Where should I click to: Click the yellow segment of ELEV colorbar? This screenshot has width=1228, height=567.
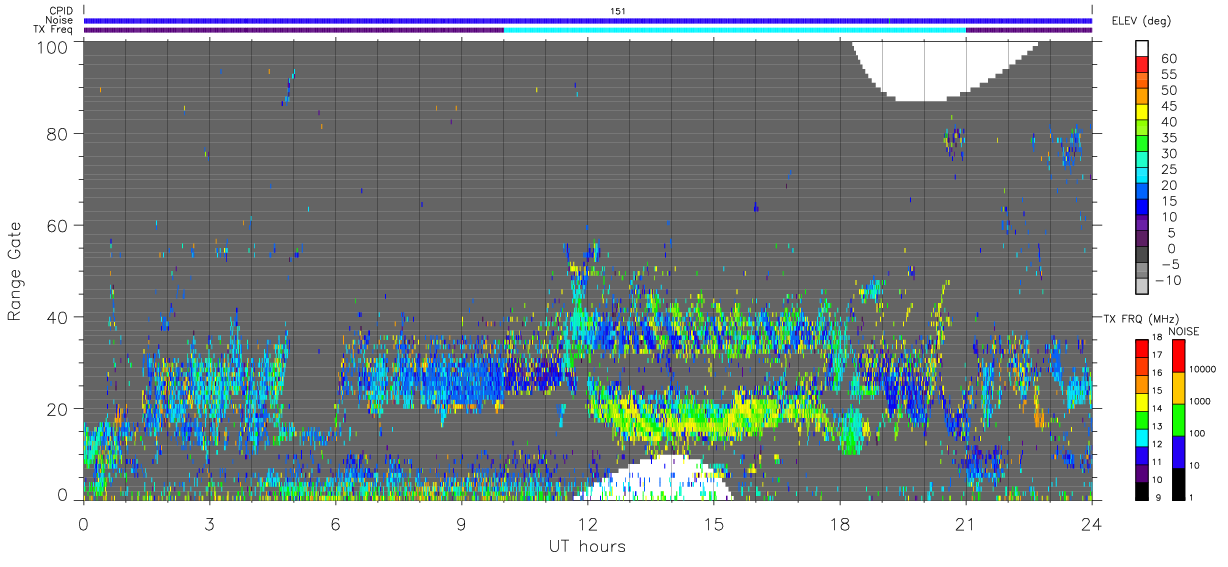coord(1142,113)
